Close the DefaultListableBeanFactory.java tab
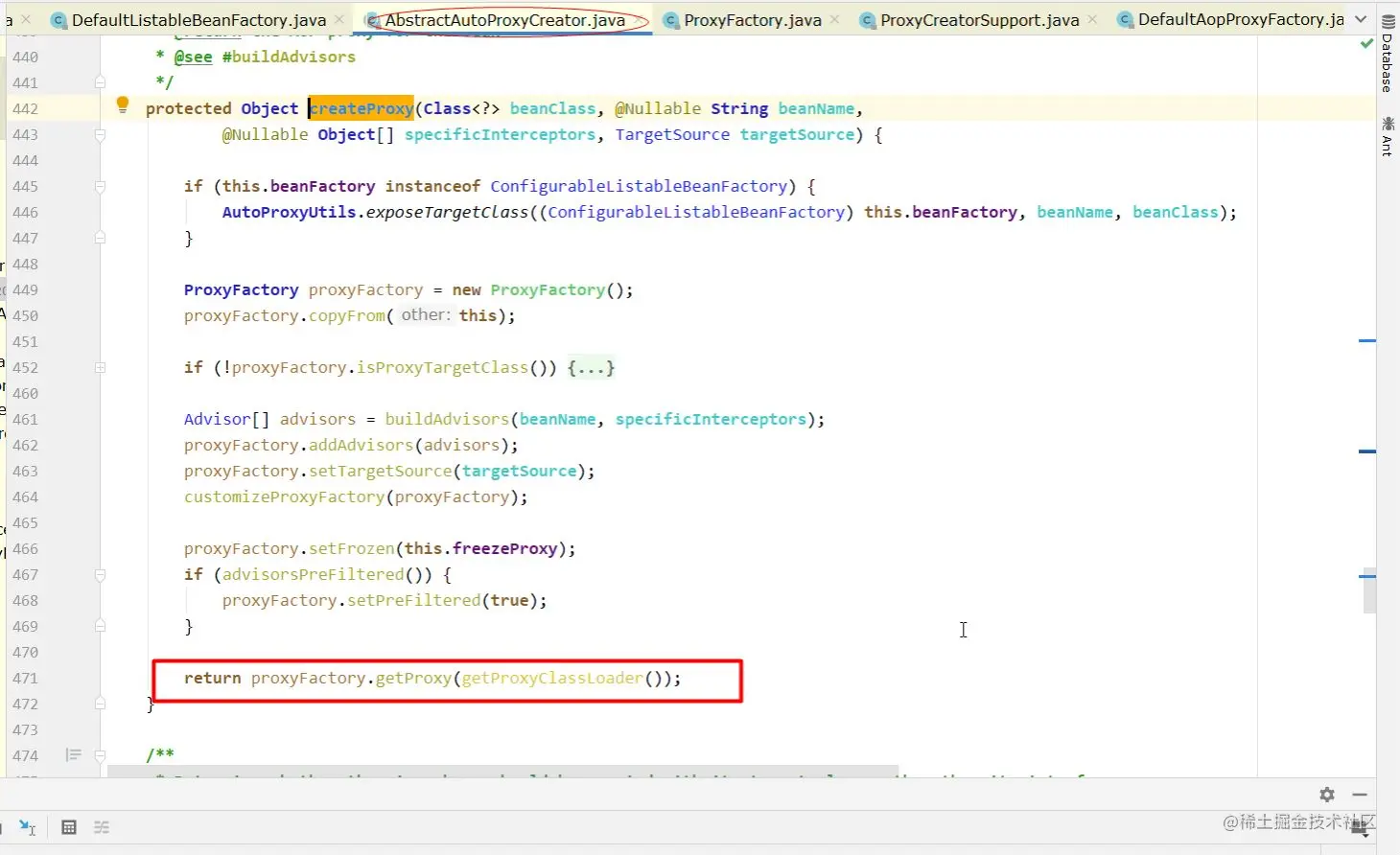This screenshot has height=855, width=1400. click(x=339, y=19)
